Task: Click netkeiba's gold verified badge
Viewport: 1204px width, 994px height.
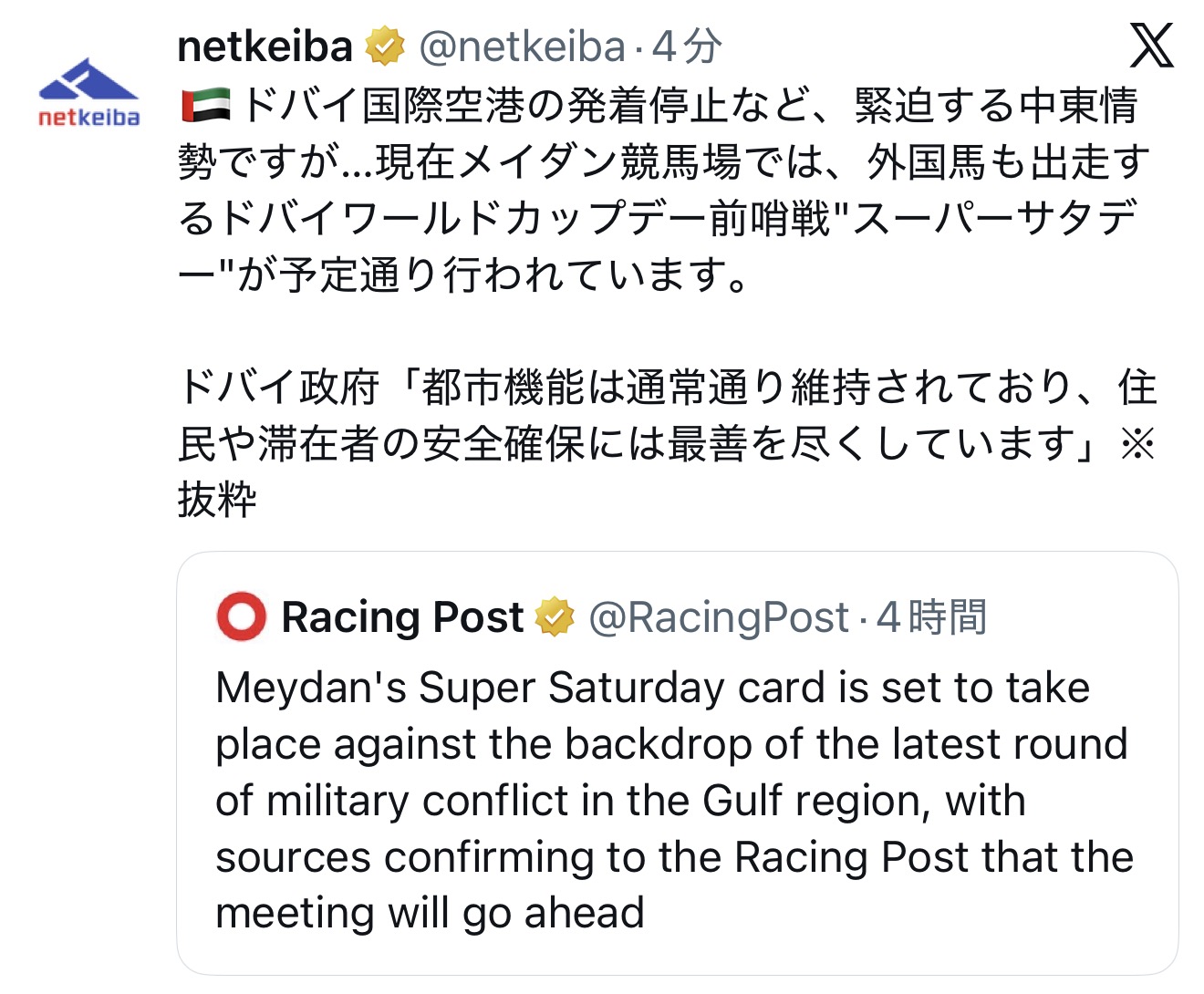Action: pyautogui.click(x=385, y=47)
